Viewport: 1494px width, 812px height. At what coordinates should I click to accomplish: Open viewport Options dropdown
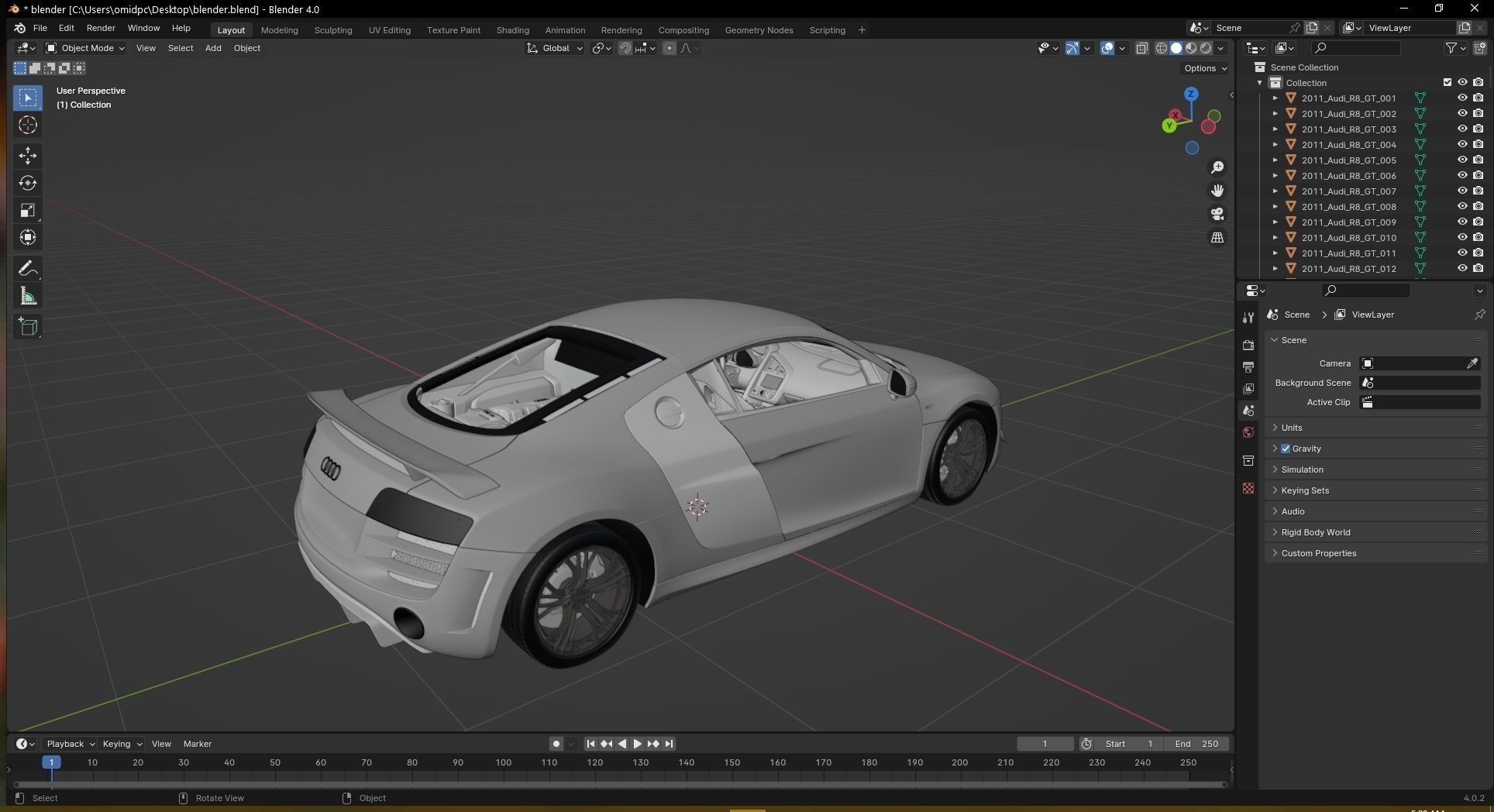pyautogui.click(x=1205, y=68)
